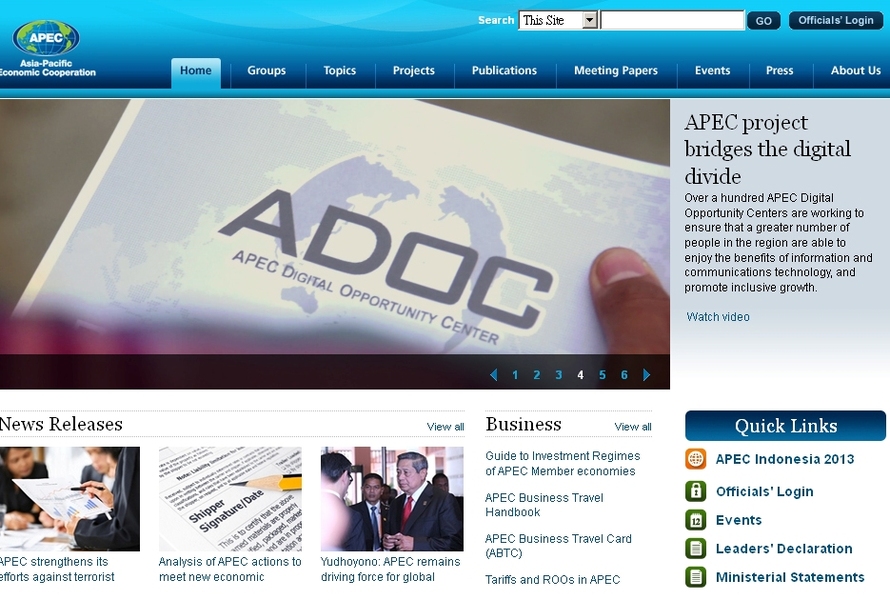Click the APEC Indonesia 2013 globe icon
890x600 pixels.
click(696, 459)
